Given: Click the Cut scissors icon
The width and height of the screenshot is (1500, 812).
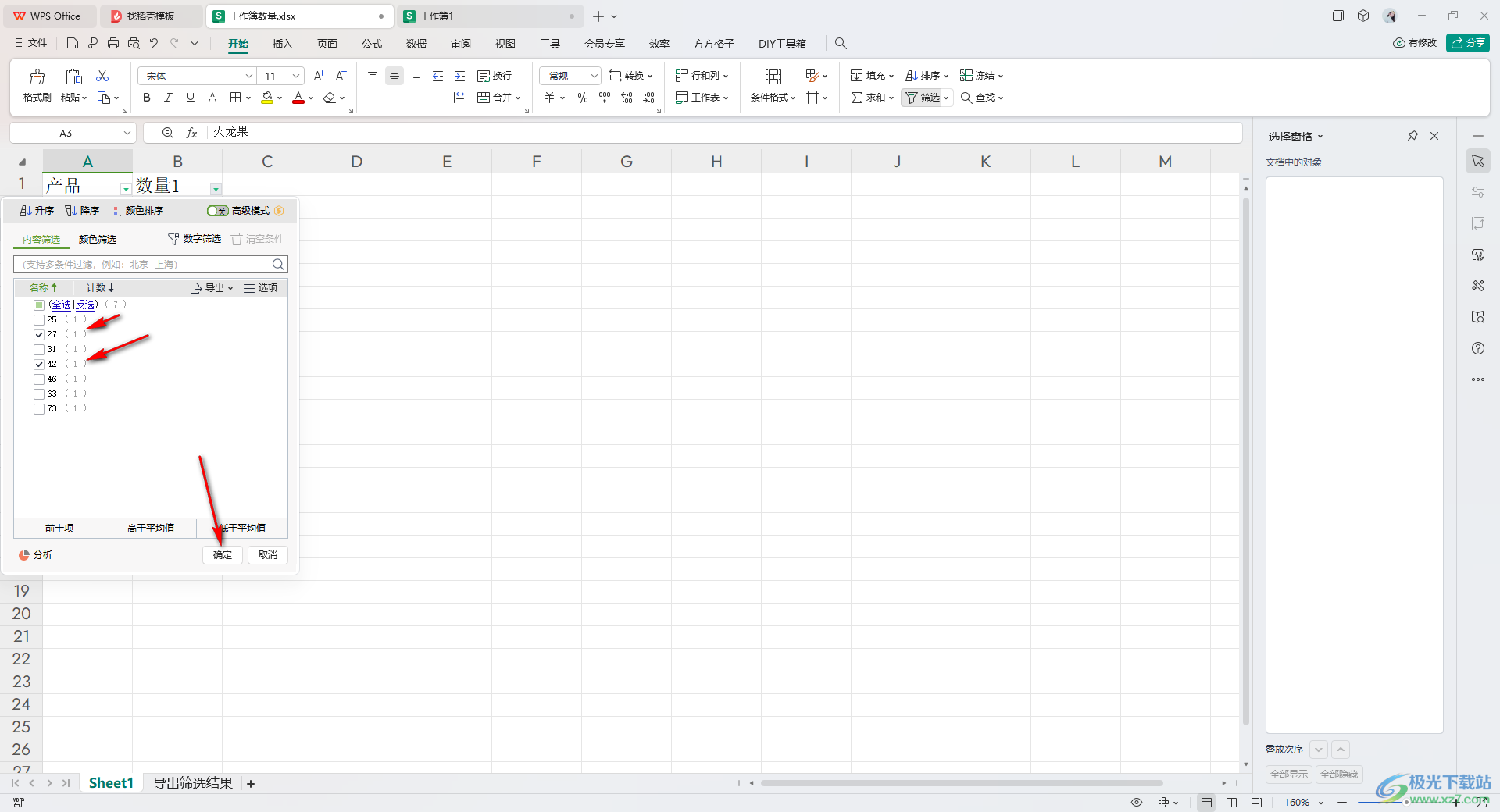Looking at the screenshot, I should (x=102, y=76).
